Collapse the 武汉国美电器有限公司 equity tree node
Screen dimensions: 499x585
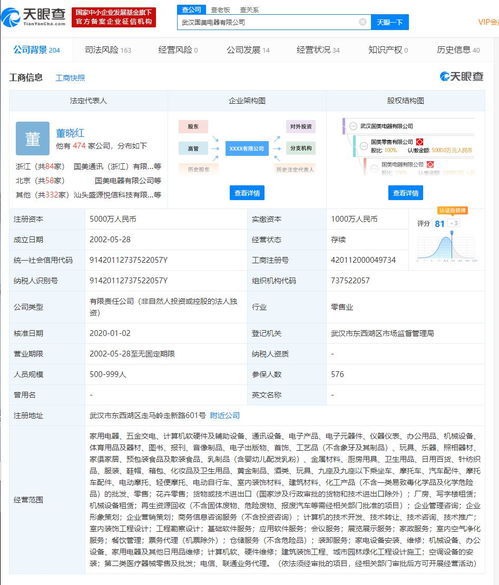[353, 126]
